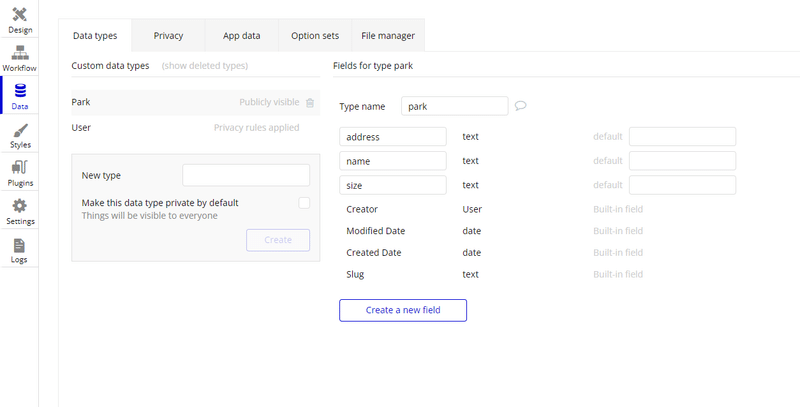Select the Data section icon
Image resolution: width=800 pixels, height=407 pixels.
(20, 92)
